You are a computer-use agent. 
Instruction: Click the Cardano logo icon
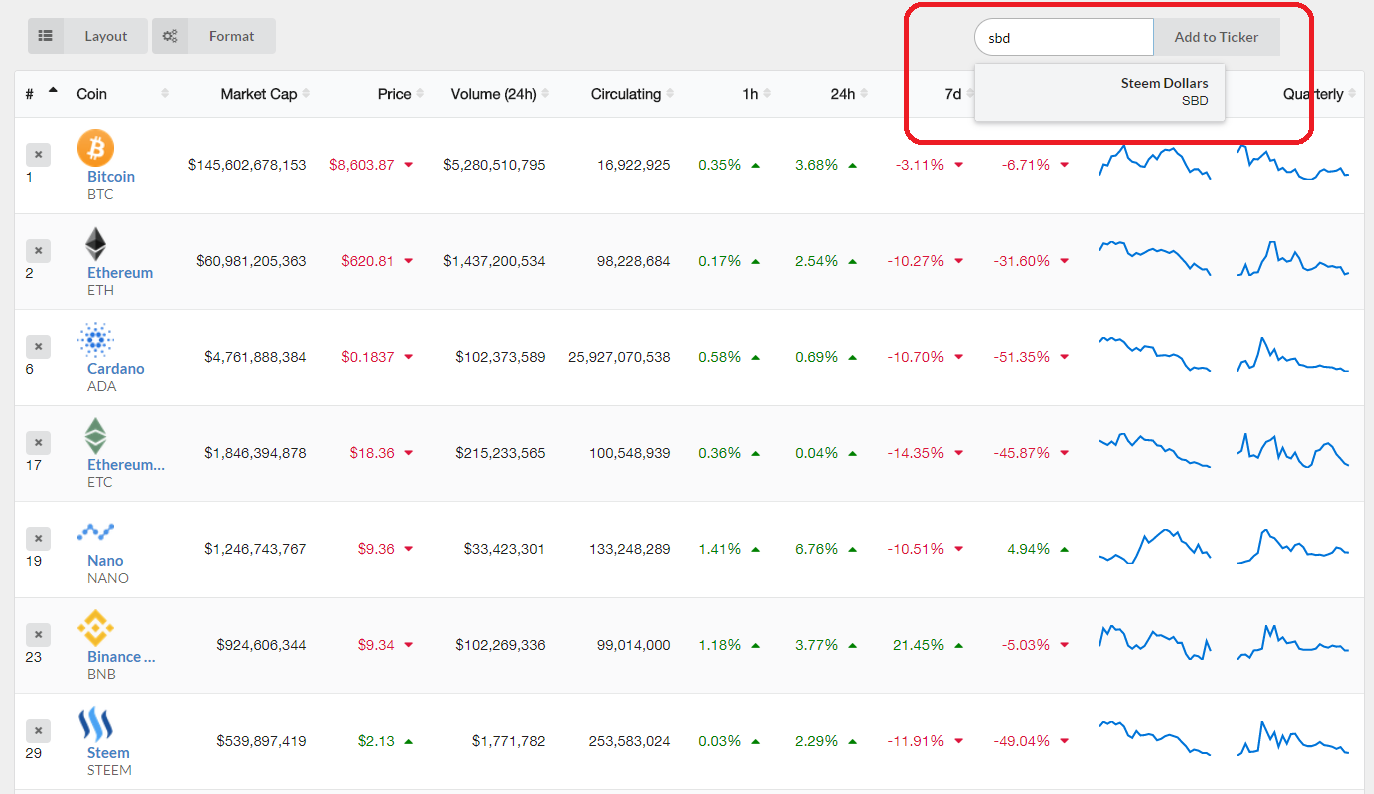(95, 340)
